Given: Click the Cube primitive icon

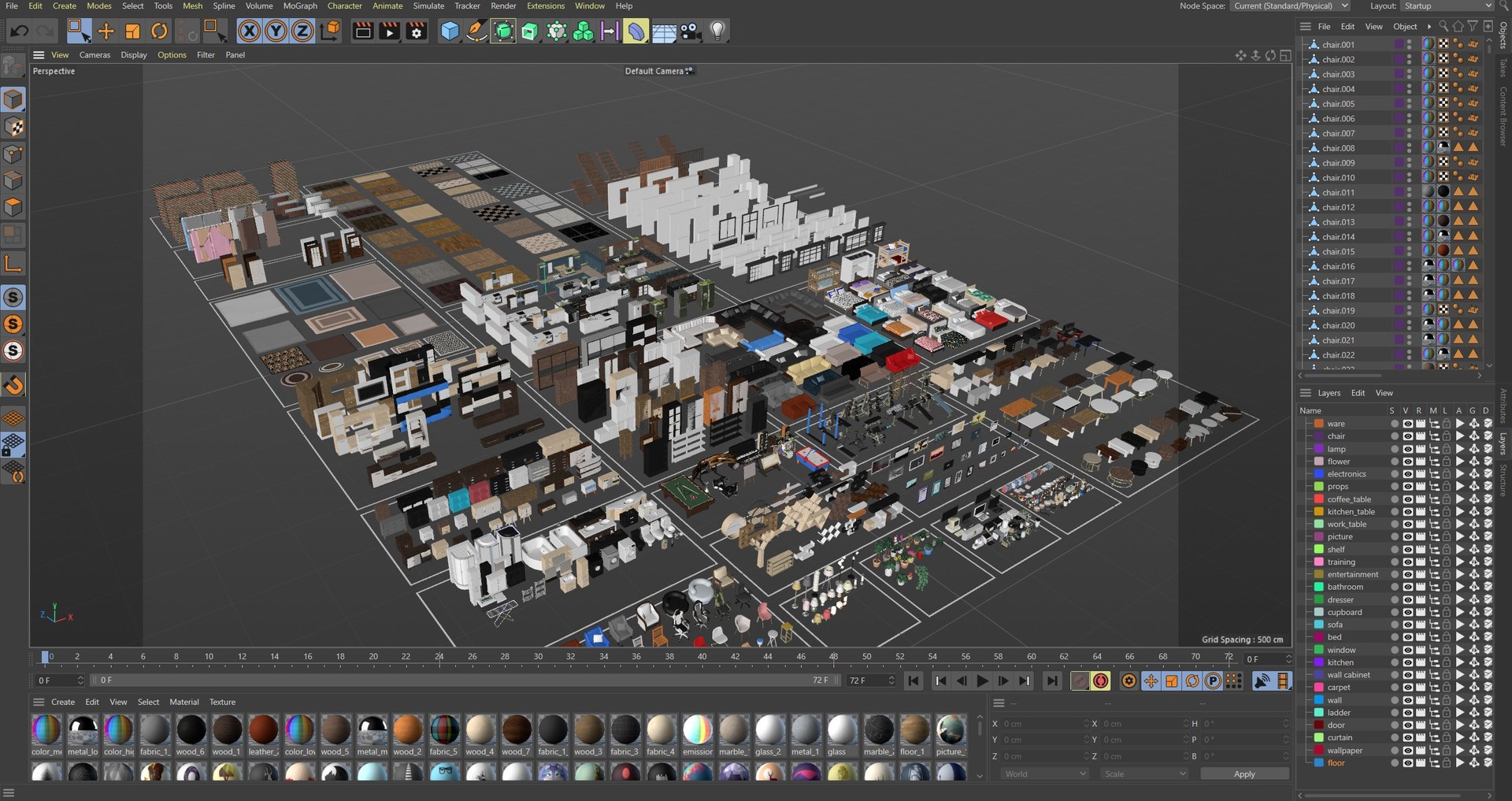Looking at the screenshot, I should [450, 32].
